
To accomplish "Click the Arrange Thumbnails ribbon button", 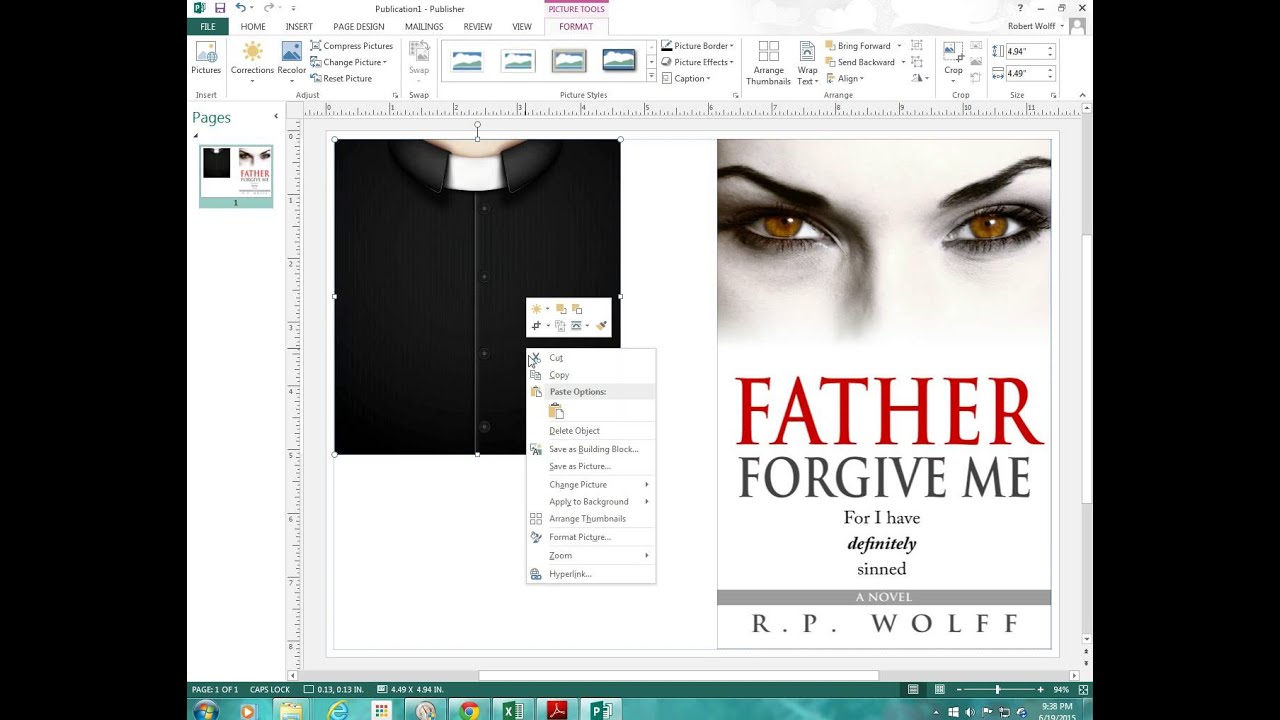I will pos(769,63).
